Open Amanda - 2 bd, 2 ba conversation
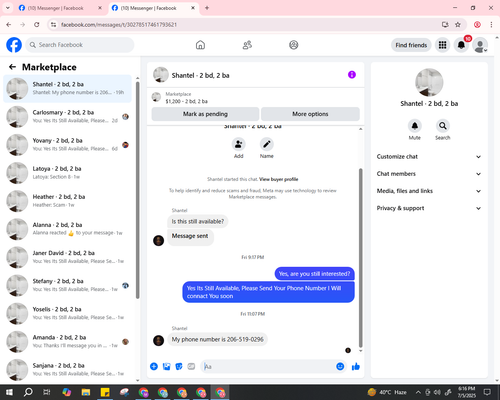The image size is (500, 400). tap(67, 342)
